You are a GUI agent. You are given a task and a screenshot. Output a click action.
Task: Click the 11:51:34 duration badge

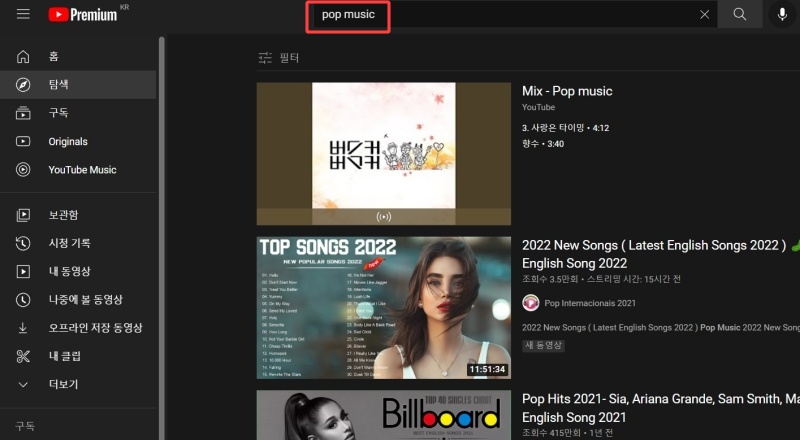tap(487, 369)
